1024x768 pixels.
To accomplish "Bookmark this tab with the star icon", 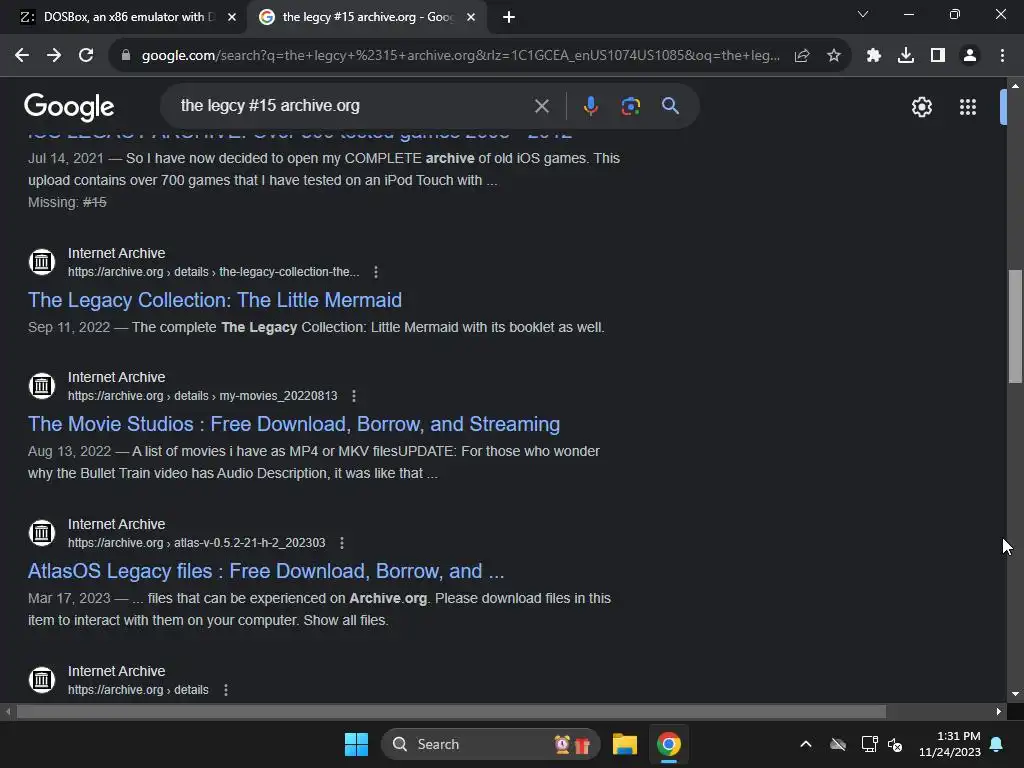I will [834, 56].
